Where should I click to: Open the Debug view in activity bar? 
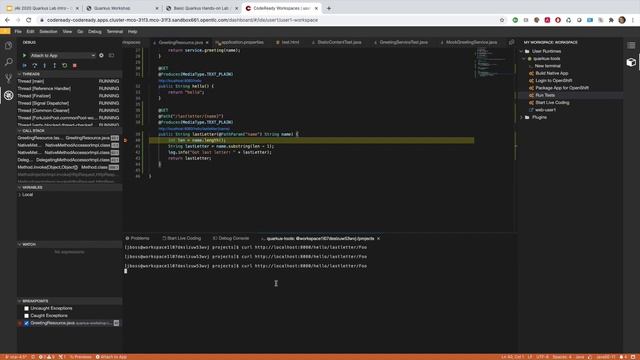tap(8, 96)
